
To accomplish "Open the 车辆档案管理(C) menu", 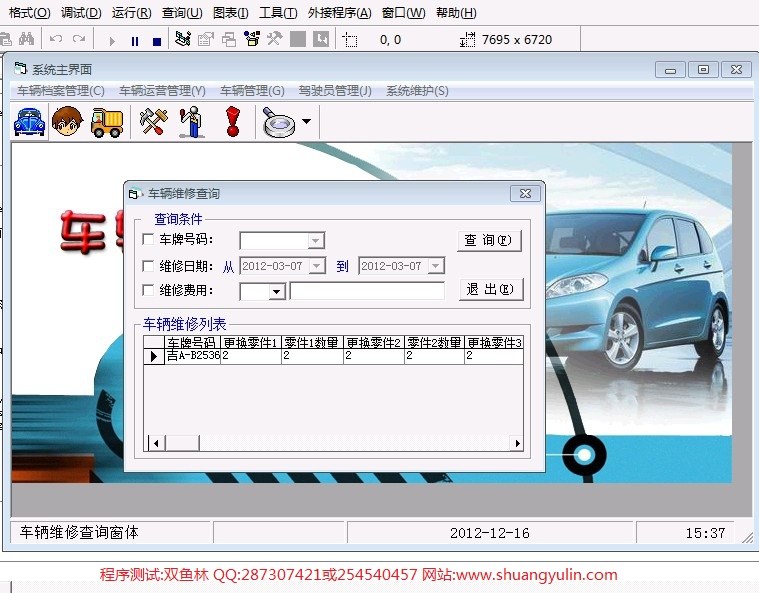I will click(x=61, y=91).
